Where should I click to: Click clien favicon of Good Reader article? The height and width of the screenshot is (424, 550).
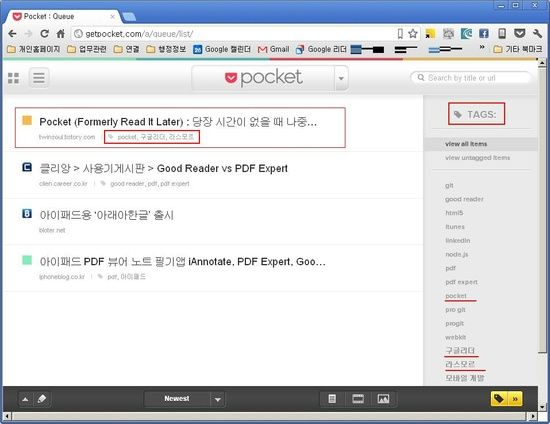pos(27,167)
